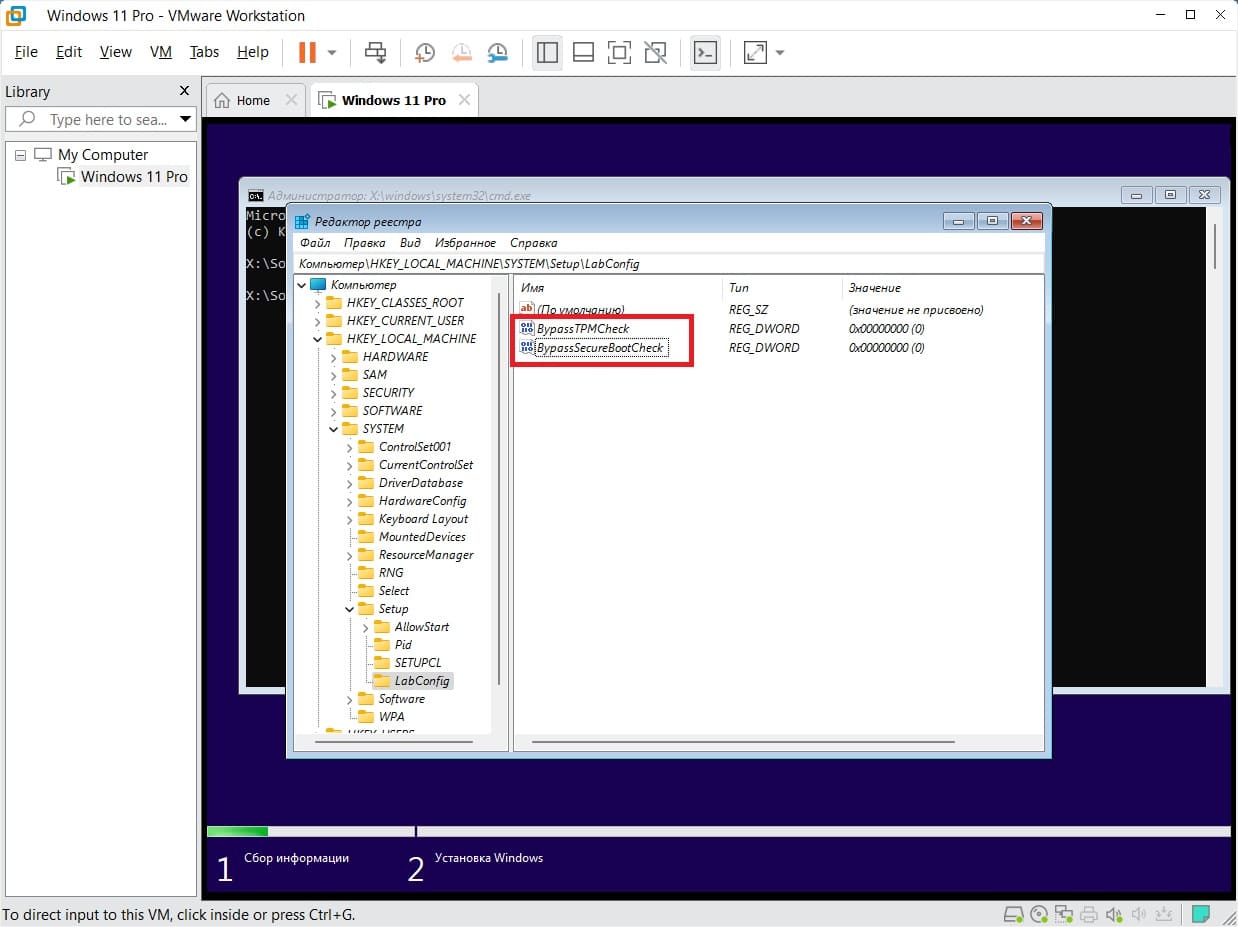Close the Windows 11 Pro tab
The width and height of the screenshot is (1238, 927).
464,100
